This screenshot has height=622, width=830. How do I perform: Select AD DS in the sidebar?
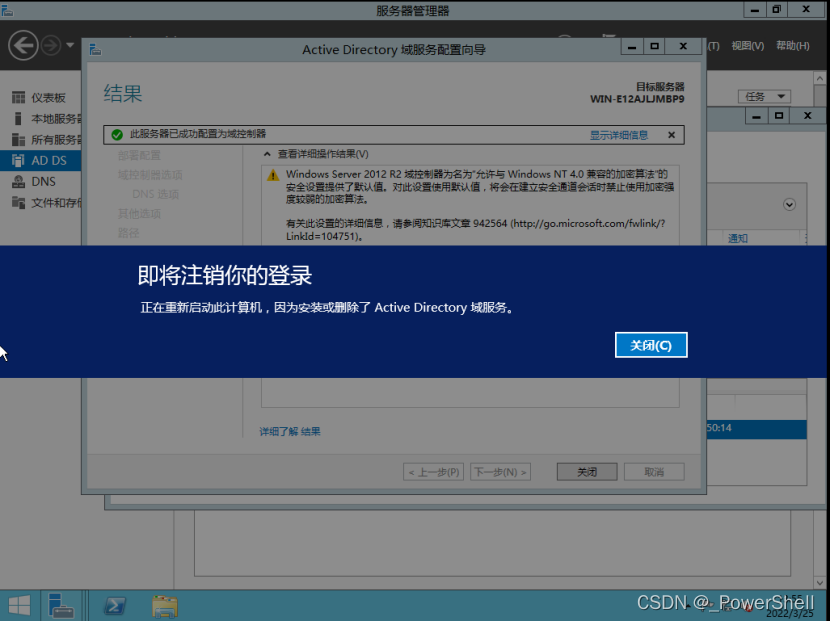coord(41,160)
